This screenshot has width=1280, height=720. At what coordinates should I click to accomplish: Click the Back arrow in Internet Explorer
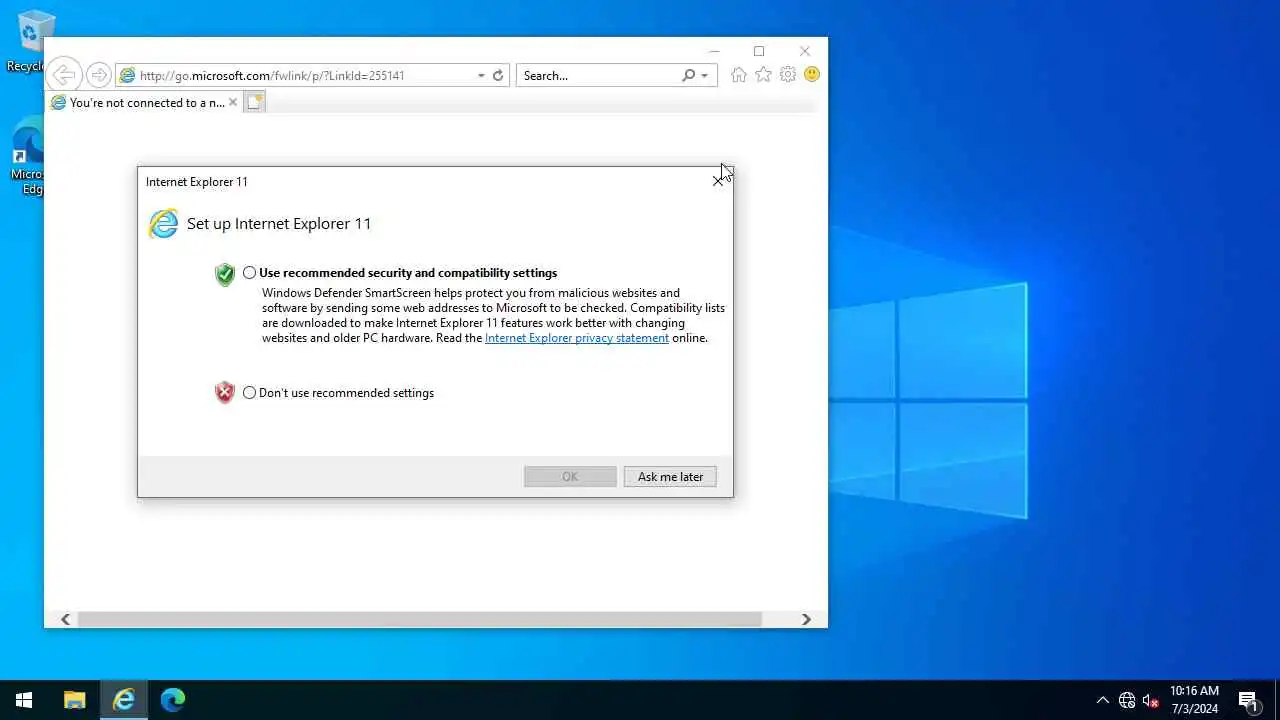[x=64, y=75]
